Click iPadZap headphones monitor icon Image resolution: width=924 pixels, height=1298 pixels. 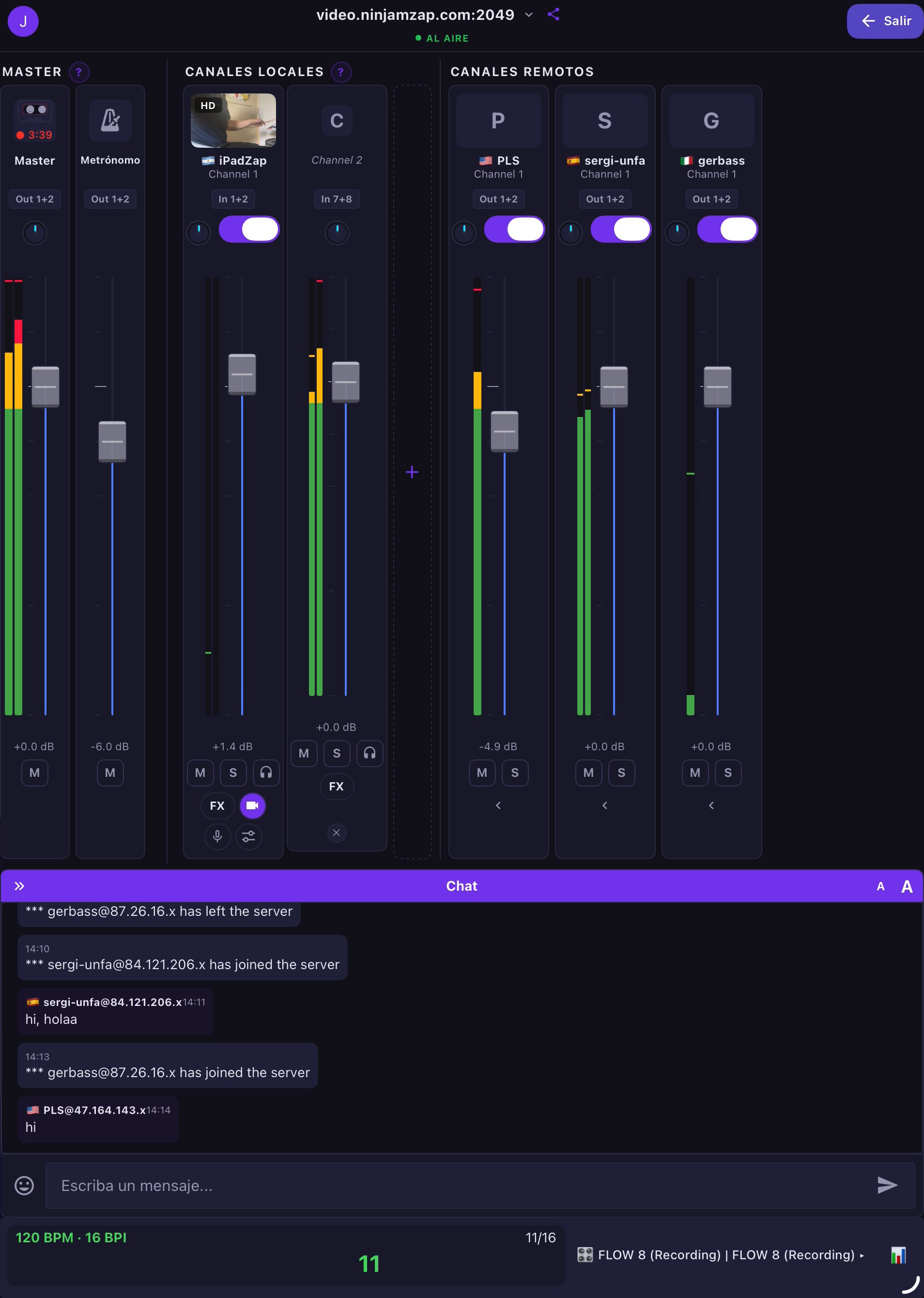pyautogui.click(x=266, y=773)
